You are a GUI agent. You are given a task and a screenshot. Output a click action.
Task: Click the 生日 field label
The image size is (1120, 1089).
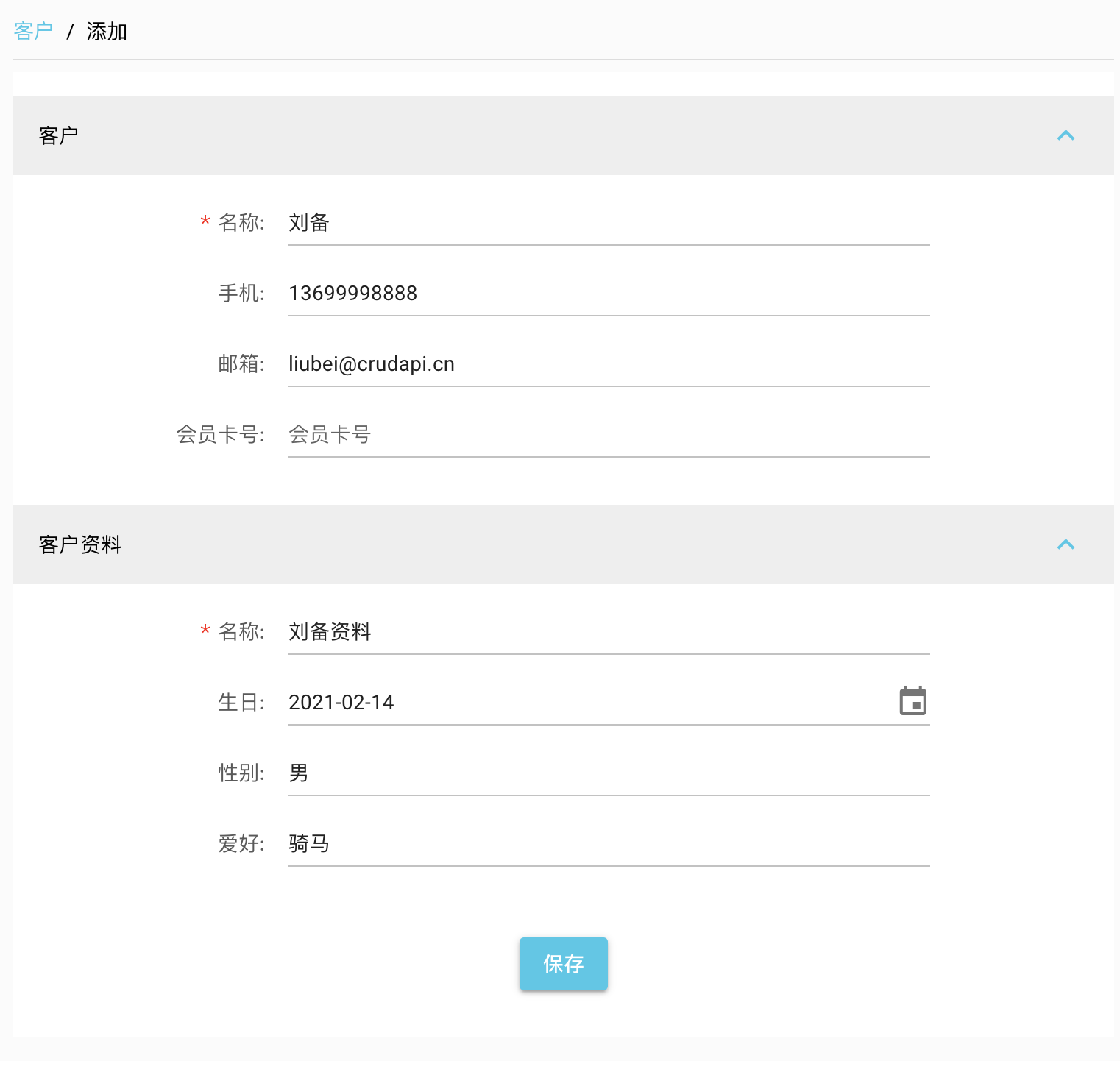coord(241,702)
